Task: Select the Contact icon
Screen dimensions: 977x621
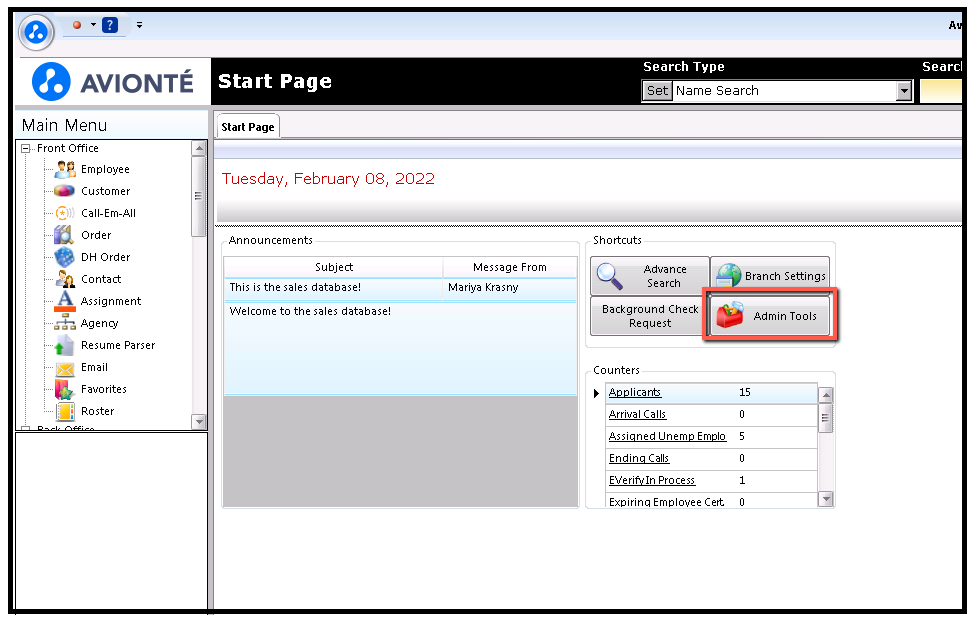Action: tap(65, 279)
